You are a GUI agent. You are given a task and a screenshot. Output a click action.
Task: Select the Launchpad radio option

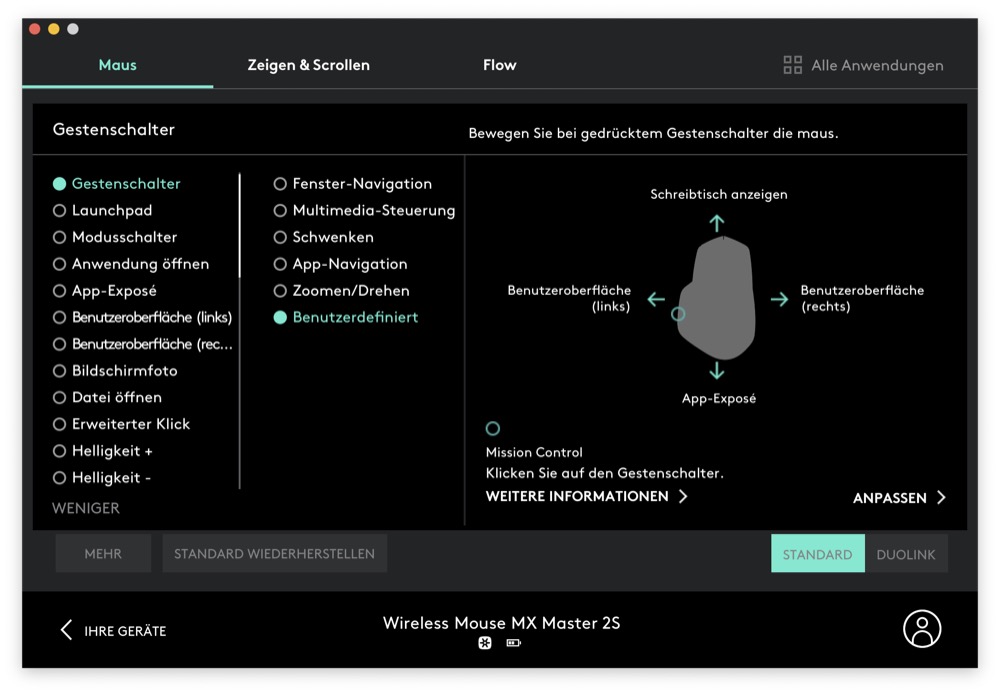(x=59, y=211)
